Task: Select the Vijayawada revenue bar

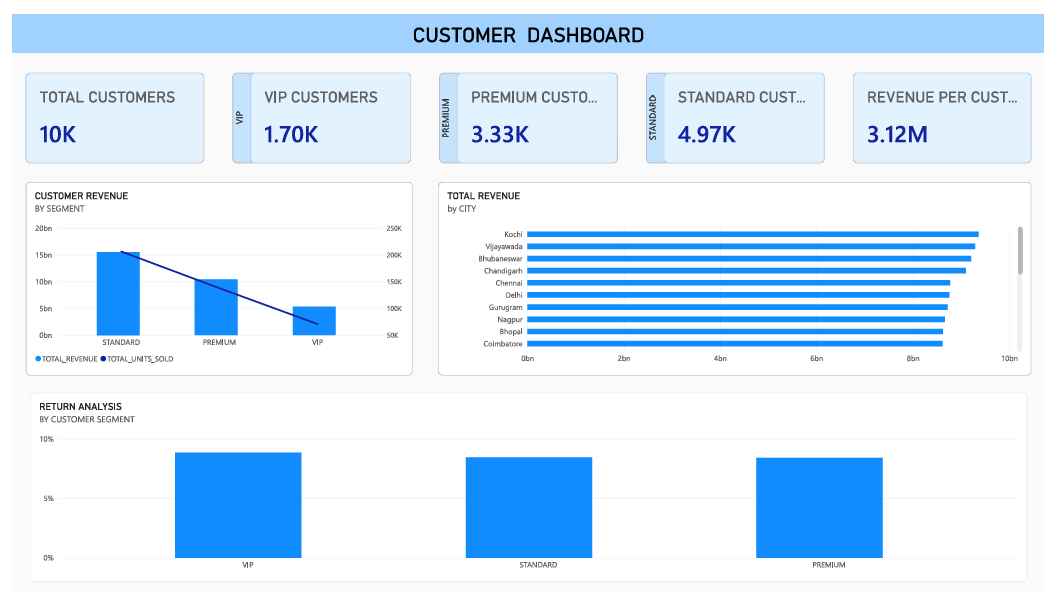Action: click(x=751, y=246)
